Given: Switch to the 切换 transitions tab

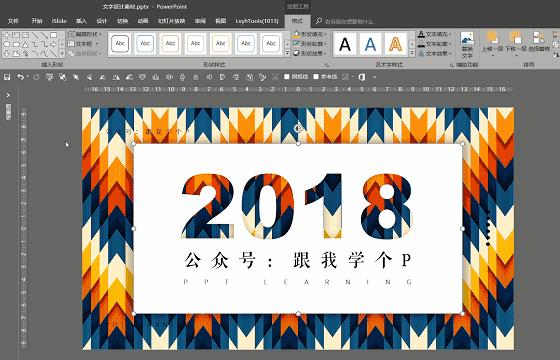Looking at the screenshot, I should [x=122, y=21].
